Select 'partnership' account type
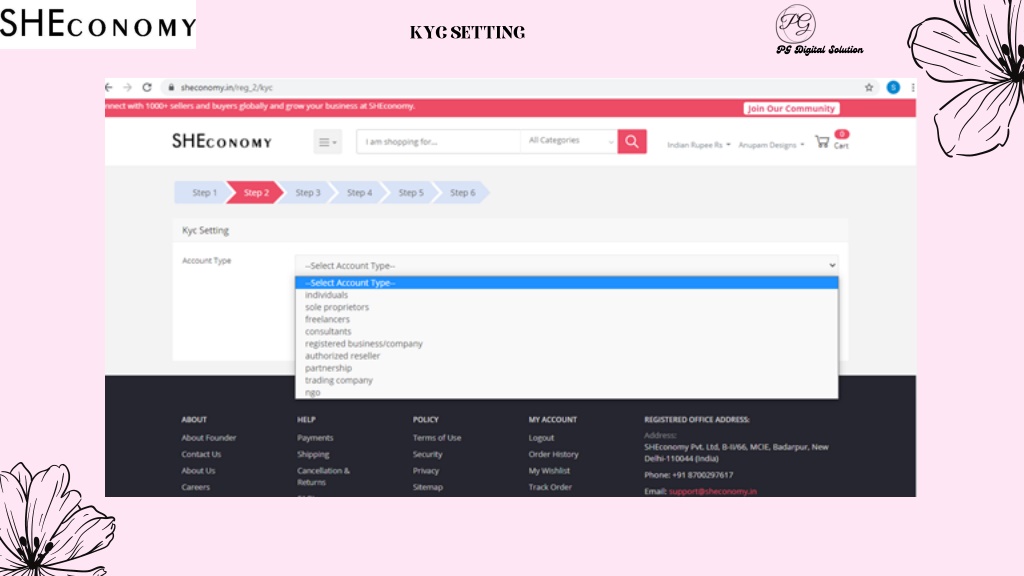The height and width of the screenshot is (576, 1024). click(x=566, y=368)
